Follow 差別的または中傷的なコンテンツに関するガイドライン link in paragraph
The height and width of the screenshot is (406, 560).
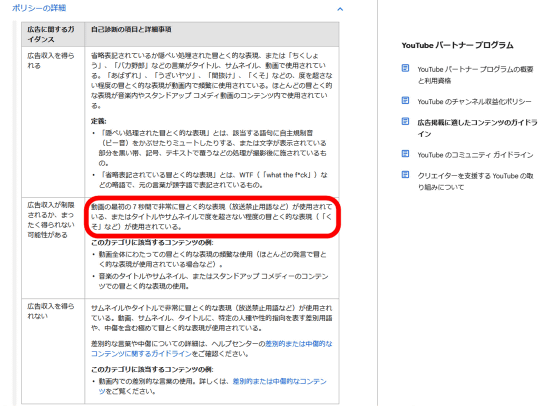211,349
